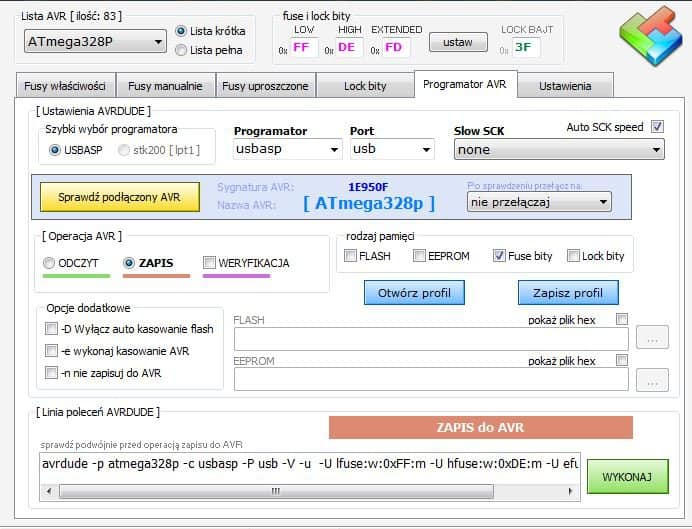
Task: Click command line scrollbar right arrow
Action: [571, 491]
